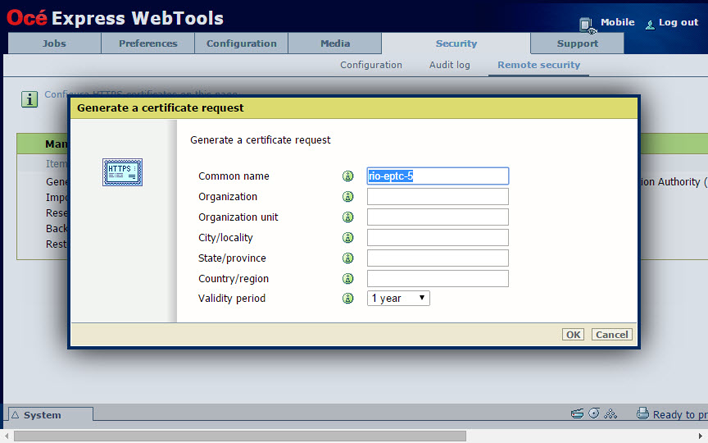Expand the System panel triangle
The width and height of the screenshot is (708, 443).
pyautogui.click(x=15, y=415)
